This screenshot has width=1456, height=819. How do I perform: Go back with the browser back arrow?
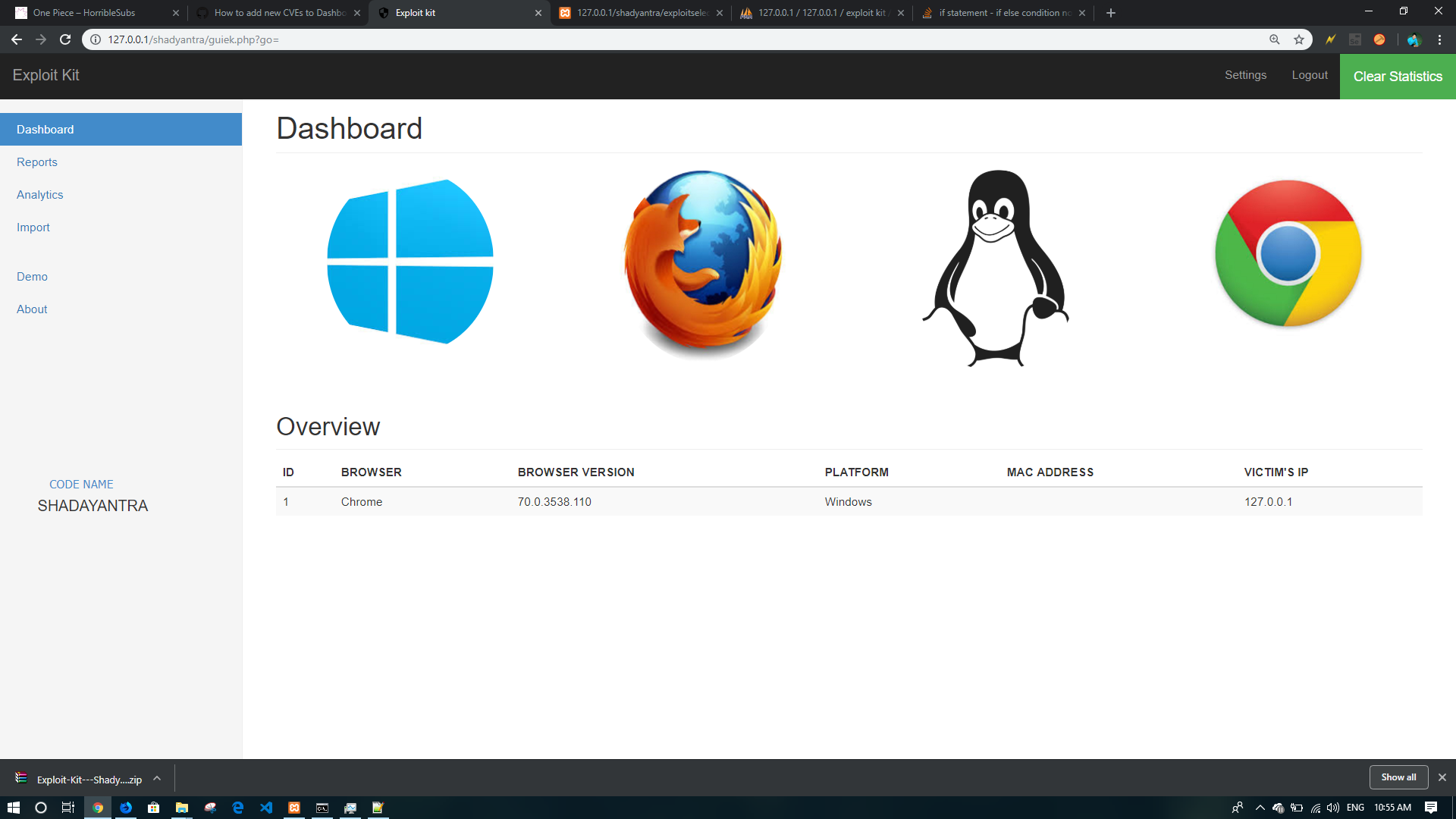tap(17, 39)
